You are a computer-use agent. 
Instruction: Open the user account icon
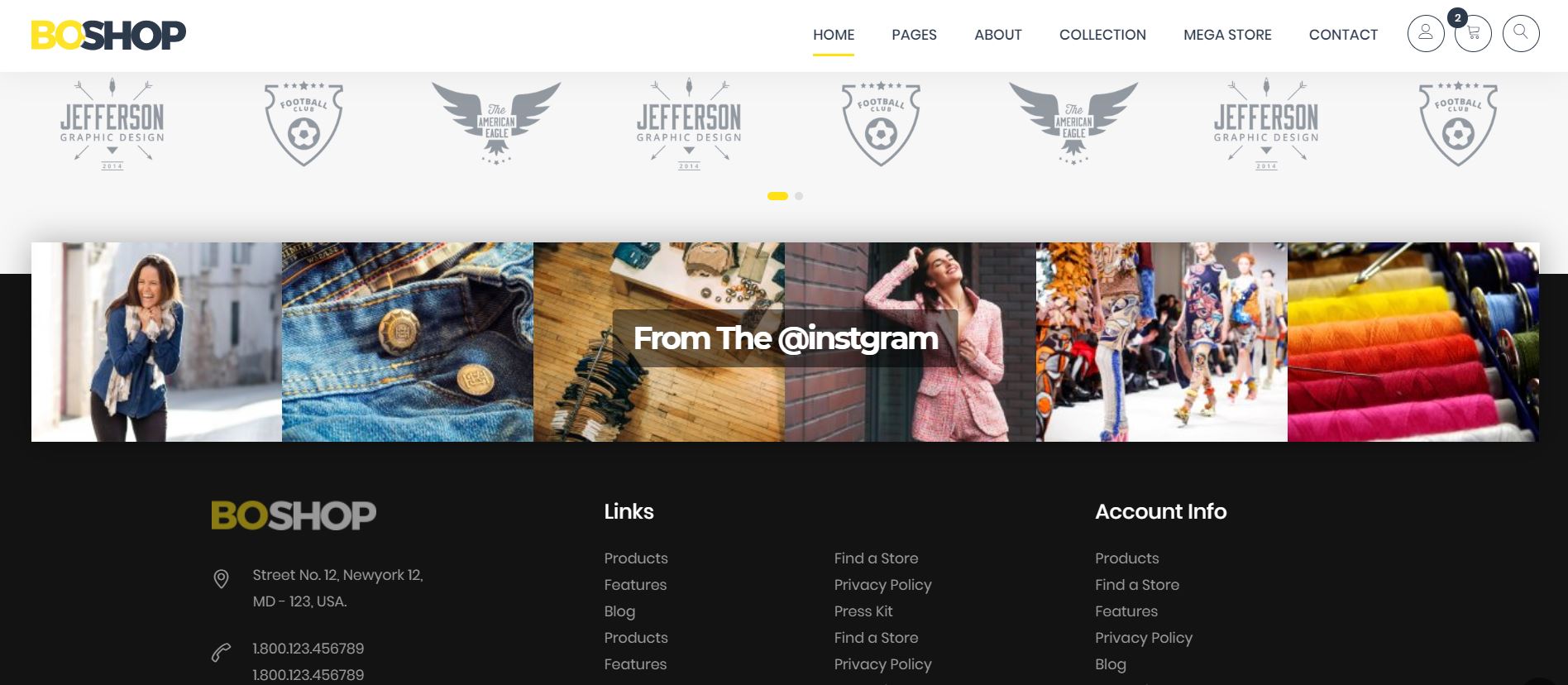coord(1426,34)
